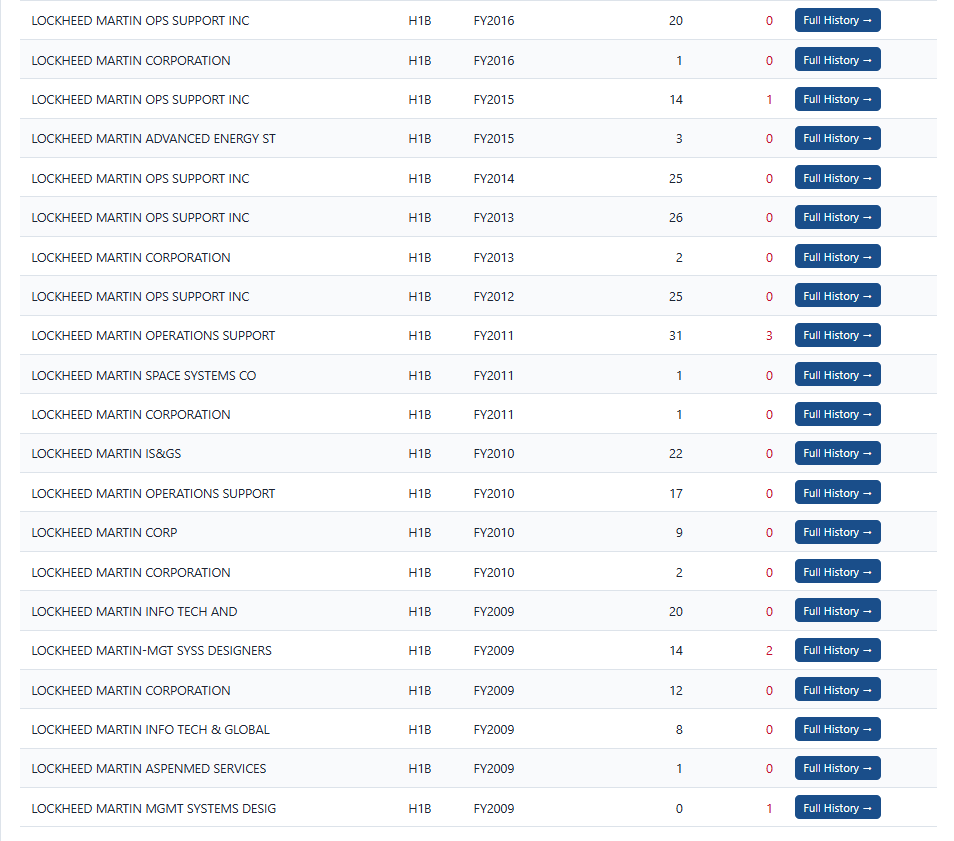Select the FY2012 fiscal year cell
Image resolution: width=954 pixels, height=841 pixels.
click(494, 296)
